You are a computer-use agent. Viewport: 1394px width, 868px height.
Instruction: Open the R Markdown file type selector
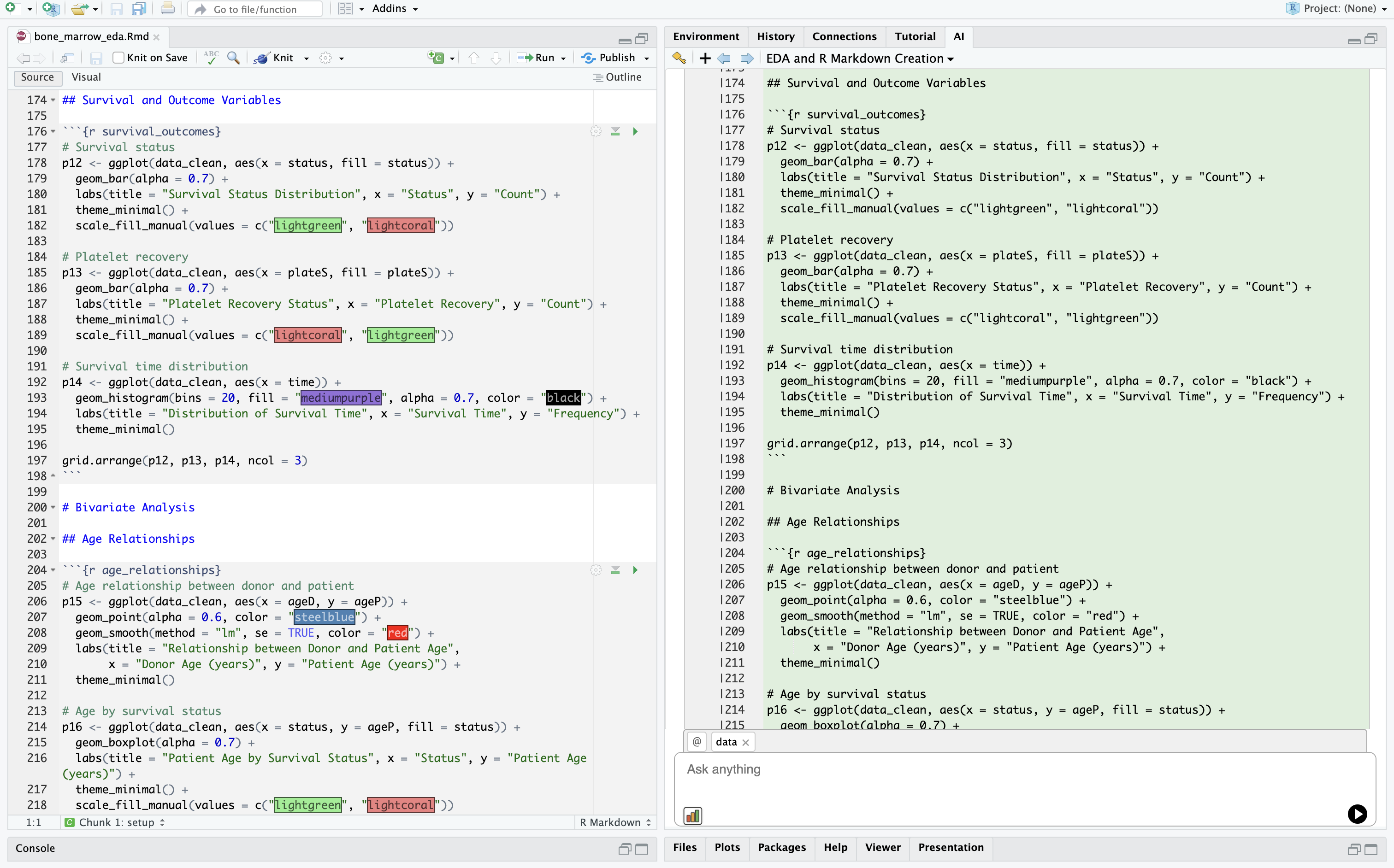point(615,822)
